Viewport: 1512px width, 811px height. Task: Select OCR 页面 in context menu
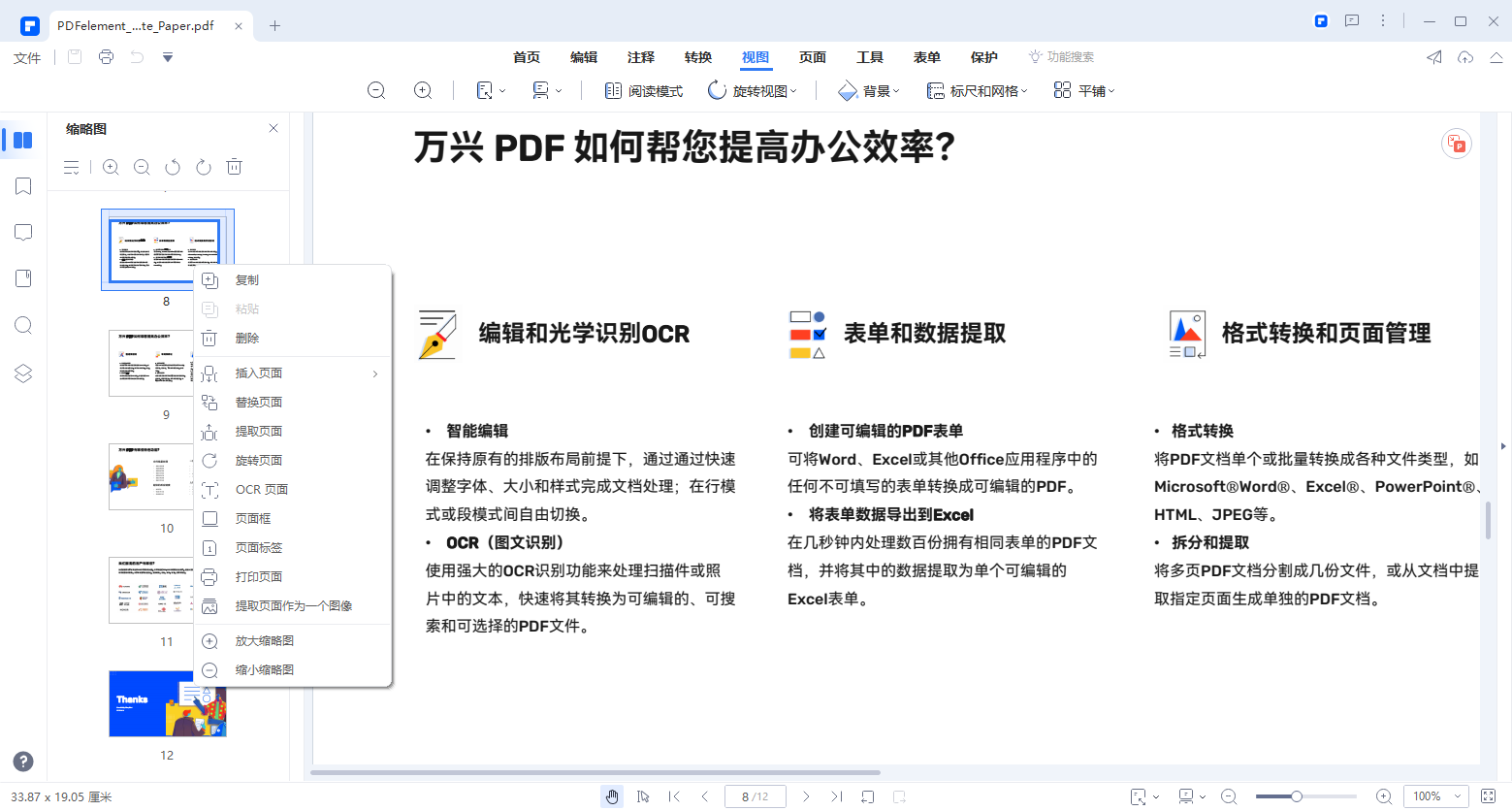click(260, 489)
